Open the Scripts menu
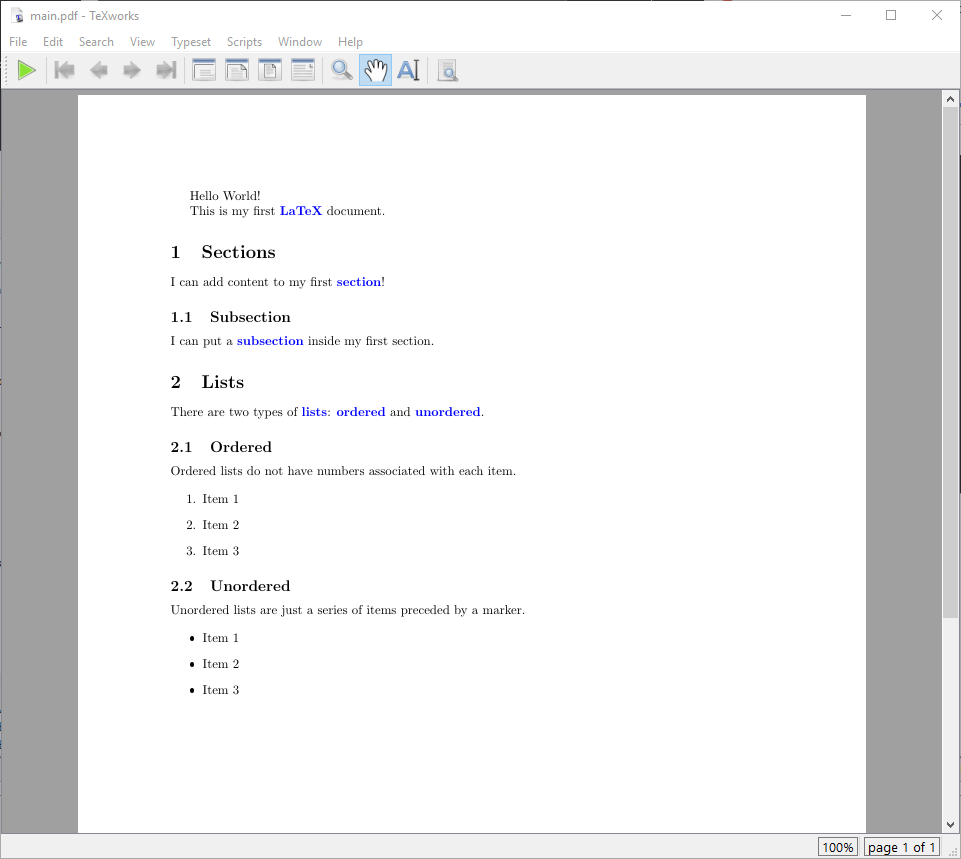This screenshot has width=961, height=859. click(x=244, y=42)
